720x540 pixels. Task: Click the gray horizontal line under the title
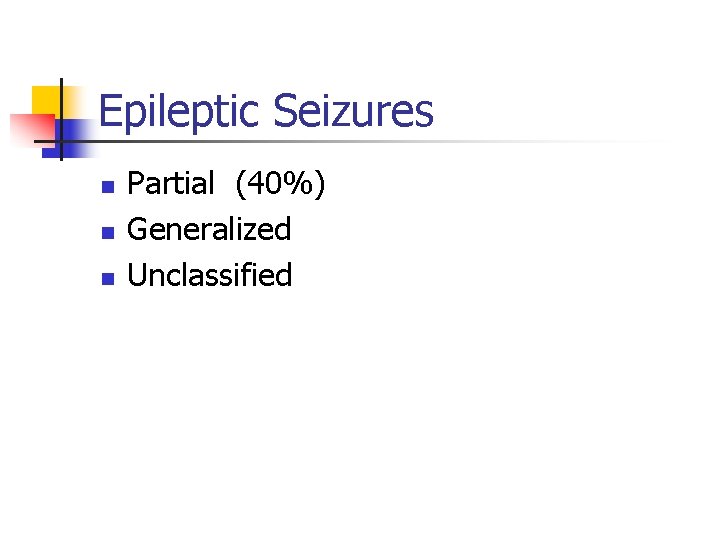tap(400, 142)
